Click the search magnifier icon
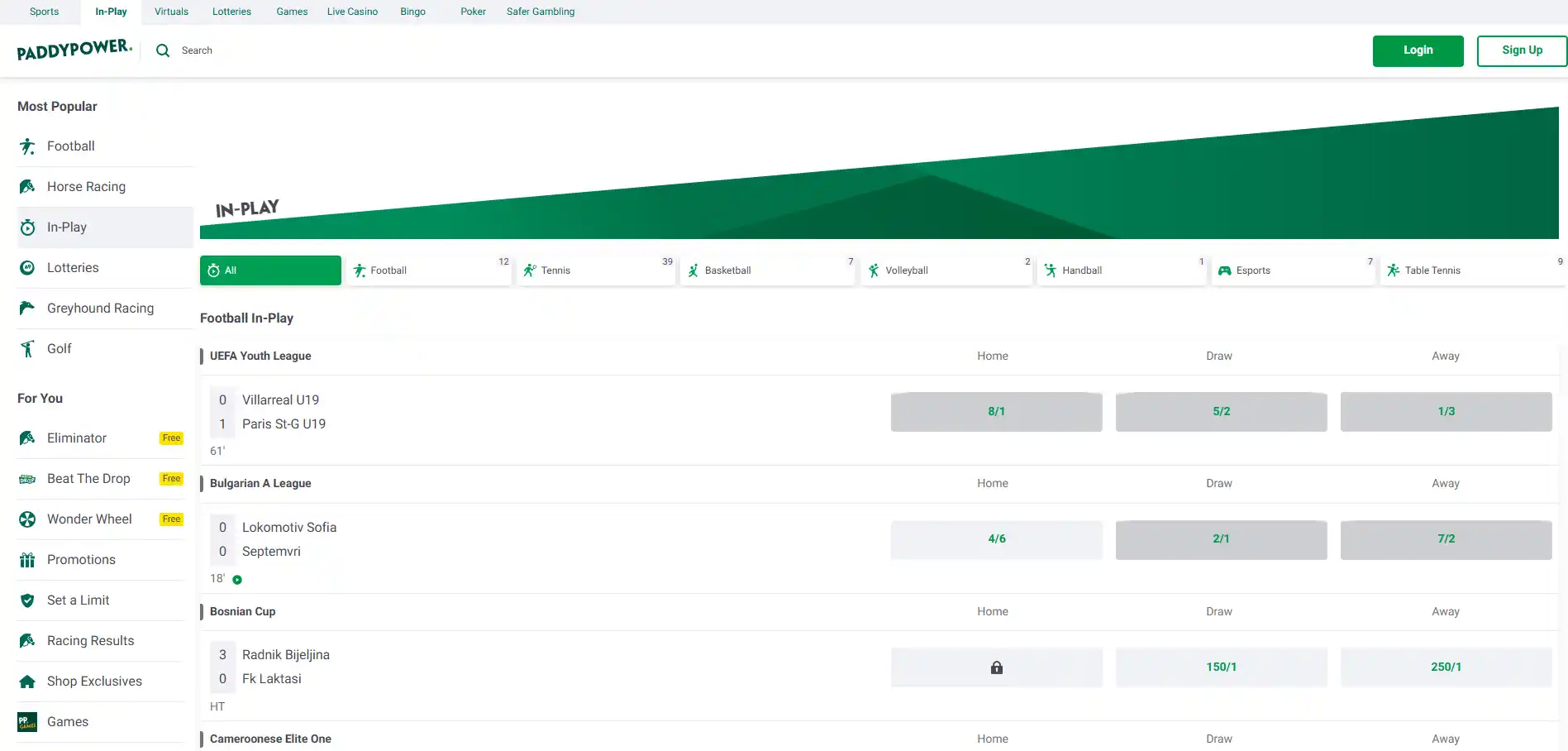1568x751 pixels. pos(163,50)
